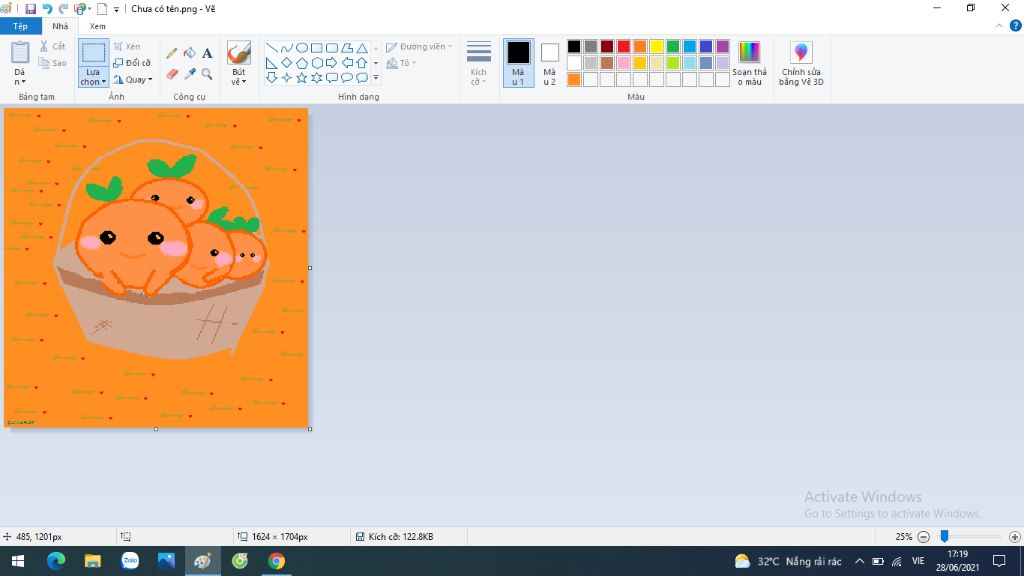
Task: Select the Magnifier tool
Action: [207, 74]
